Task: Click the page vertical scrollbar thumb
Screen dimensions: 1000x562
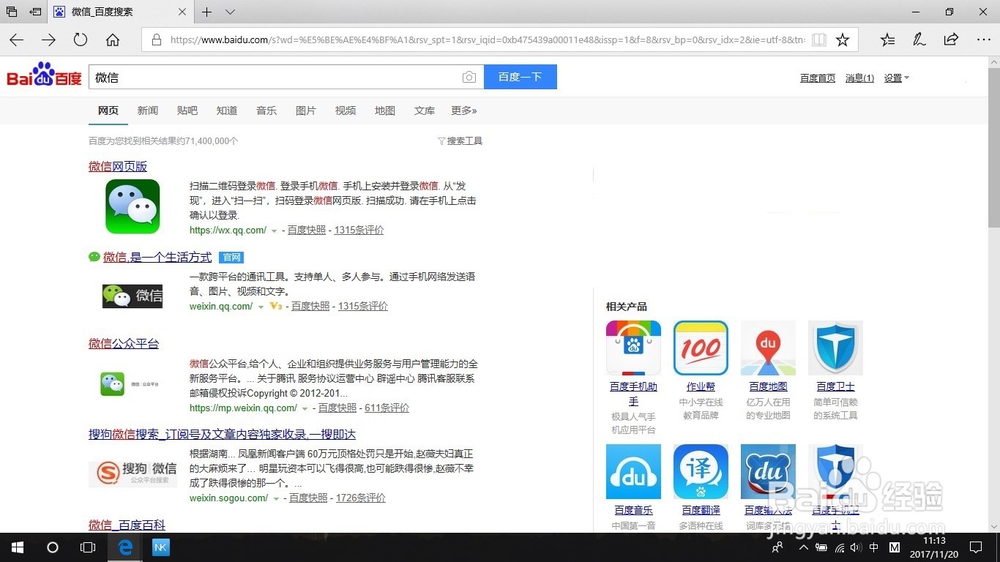Action: 994,147
